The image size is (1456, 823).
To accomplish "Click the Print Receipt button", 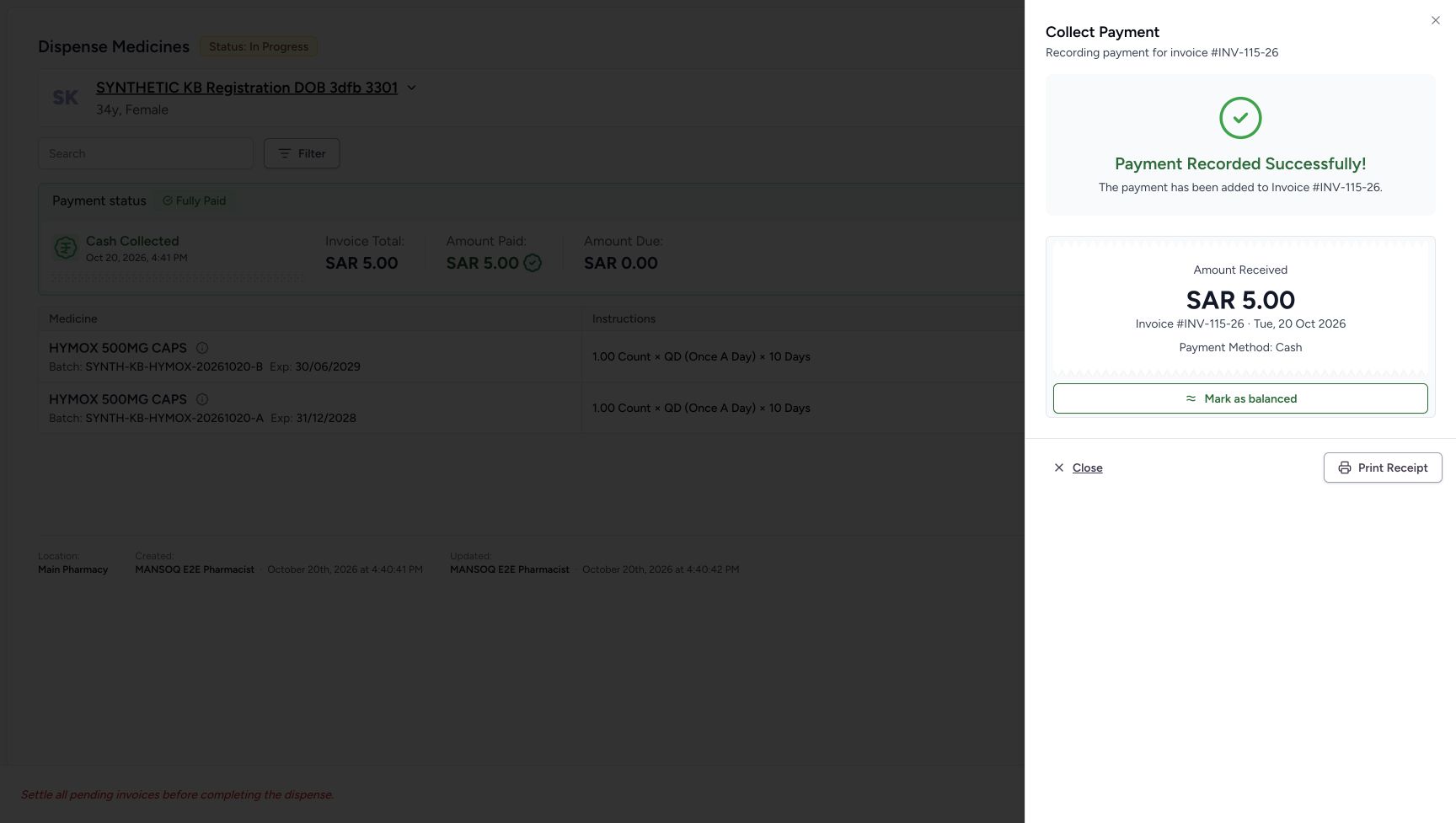I will coord(1383,468).
